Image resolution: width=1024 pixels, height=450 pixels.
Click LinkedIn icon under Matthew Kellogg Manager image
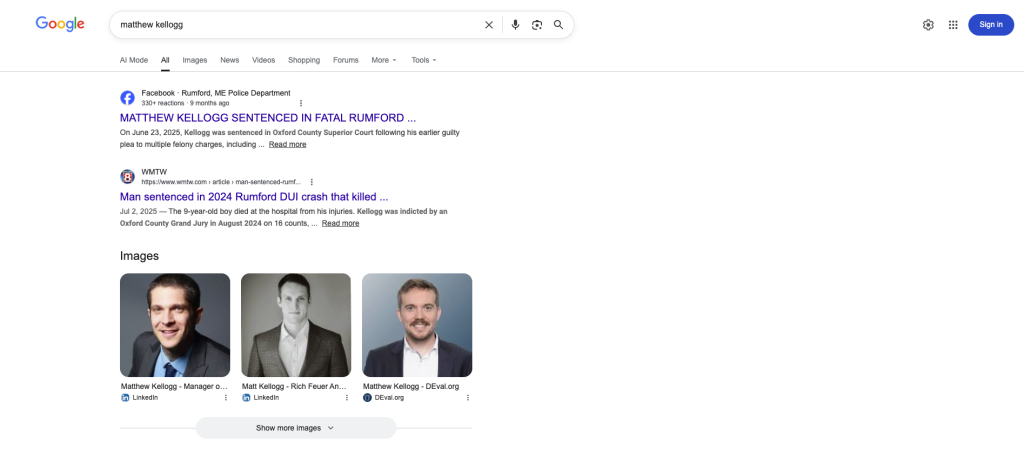coord(125,398)
